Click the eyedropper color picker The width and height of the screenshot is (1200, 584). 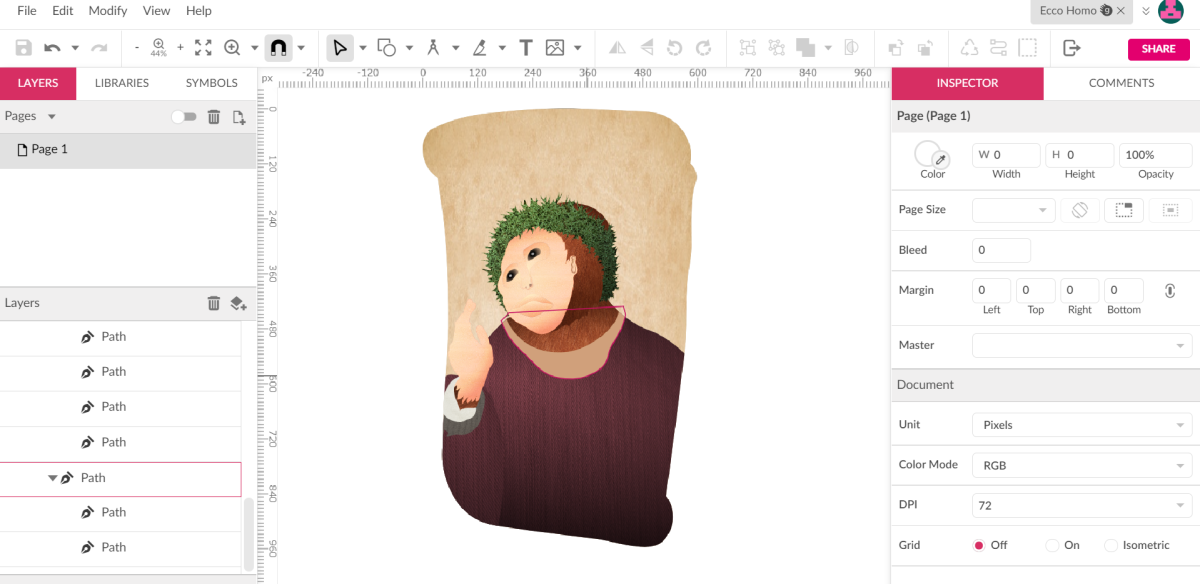(940, 160)
